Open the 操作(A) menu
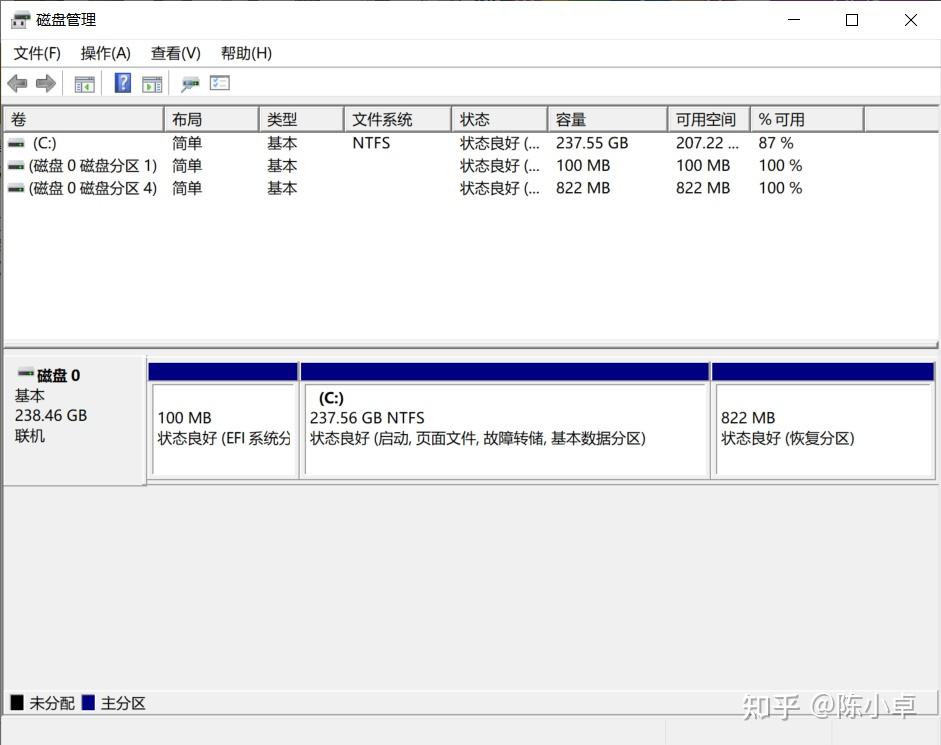 click(105, 53)
